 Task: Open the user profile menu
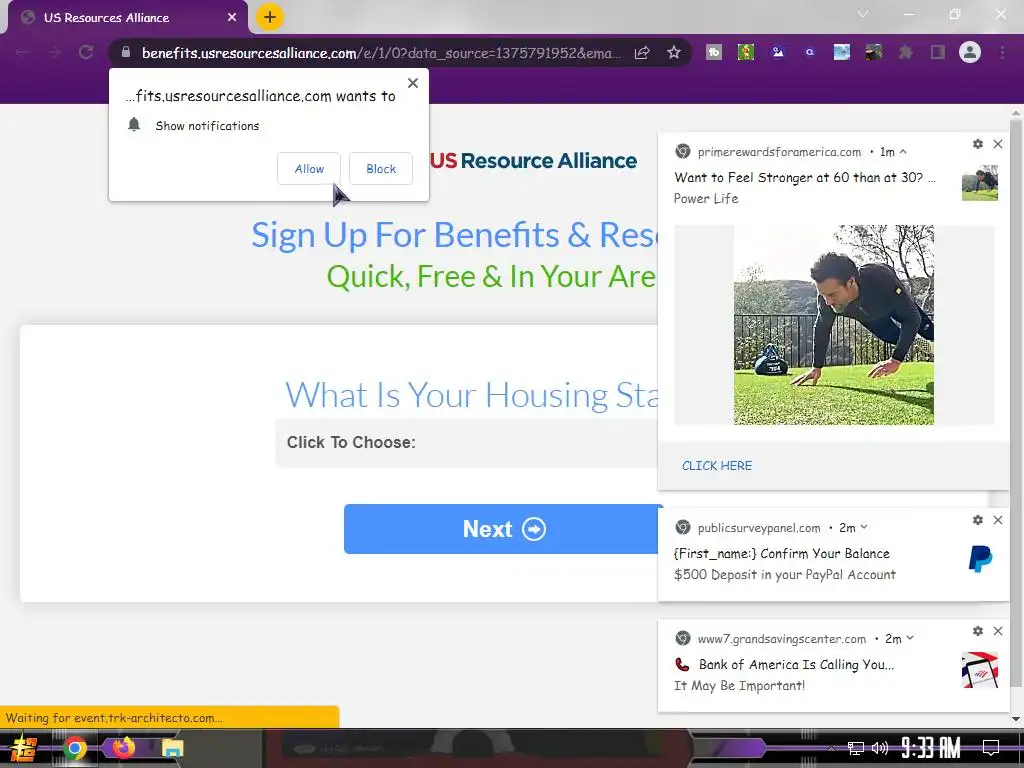tap(970, 52)
